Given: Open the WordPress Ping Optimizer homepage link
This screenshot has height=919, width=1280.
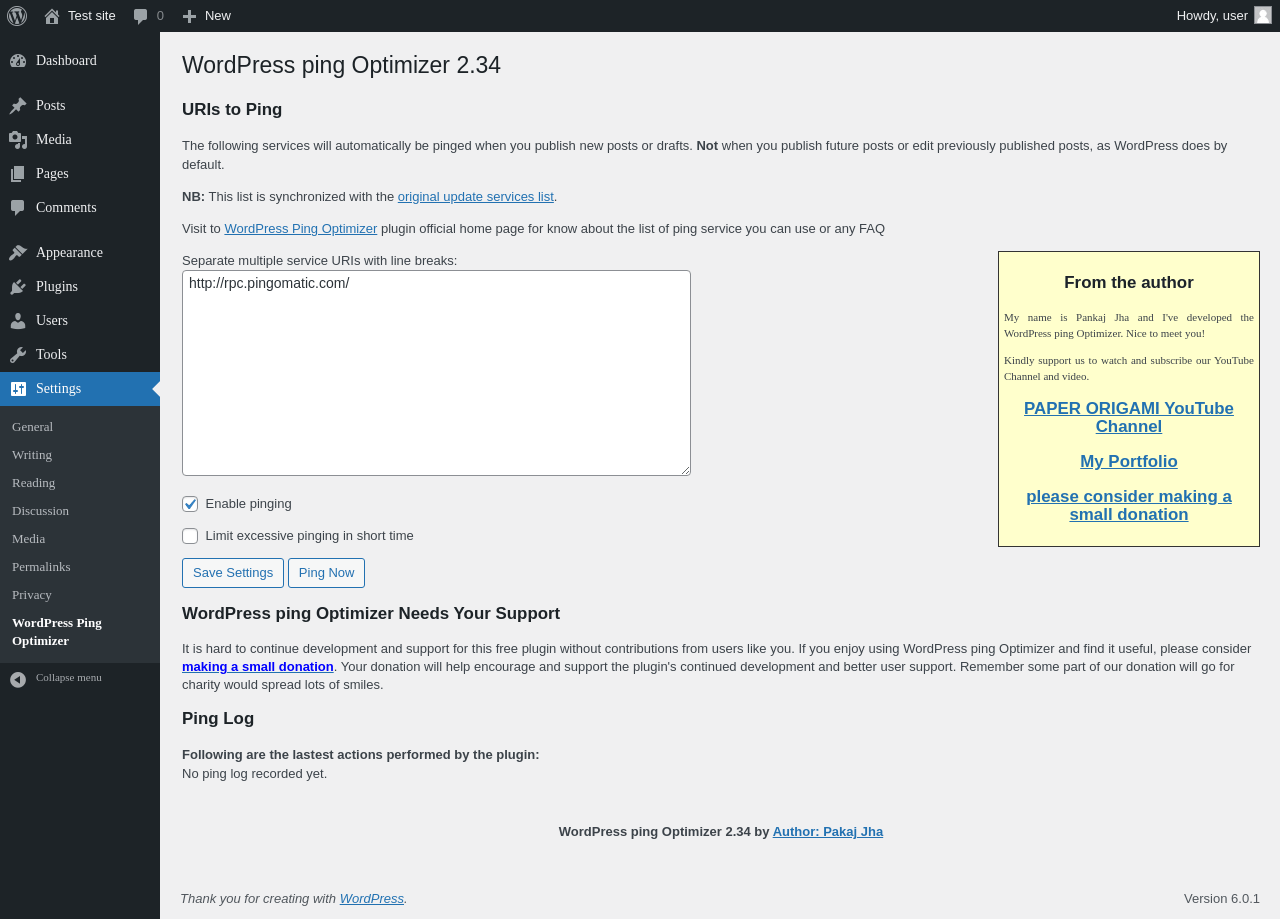Looking at the screenshot, I should click(301, 229).
